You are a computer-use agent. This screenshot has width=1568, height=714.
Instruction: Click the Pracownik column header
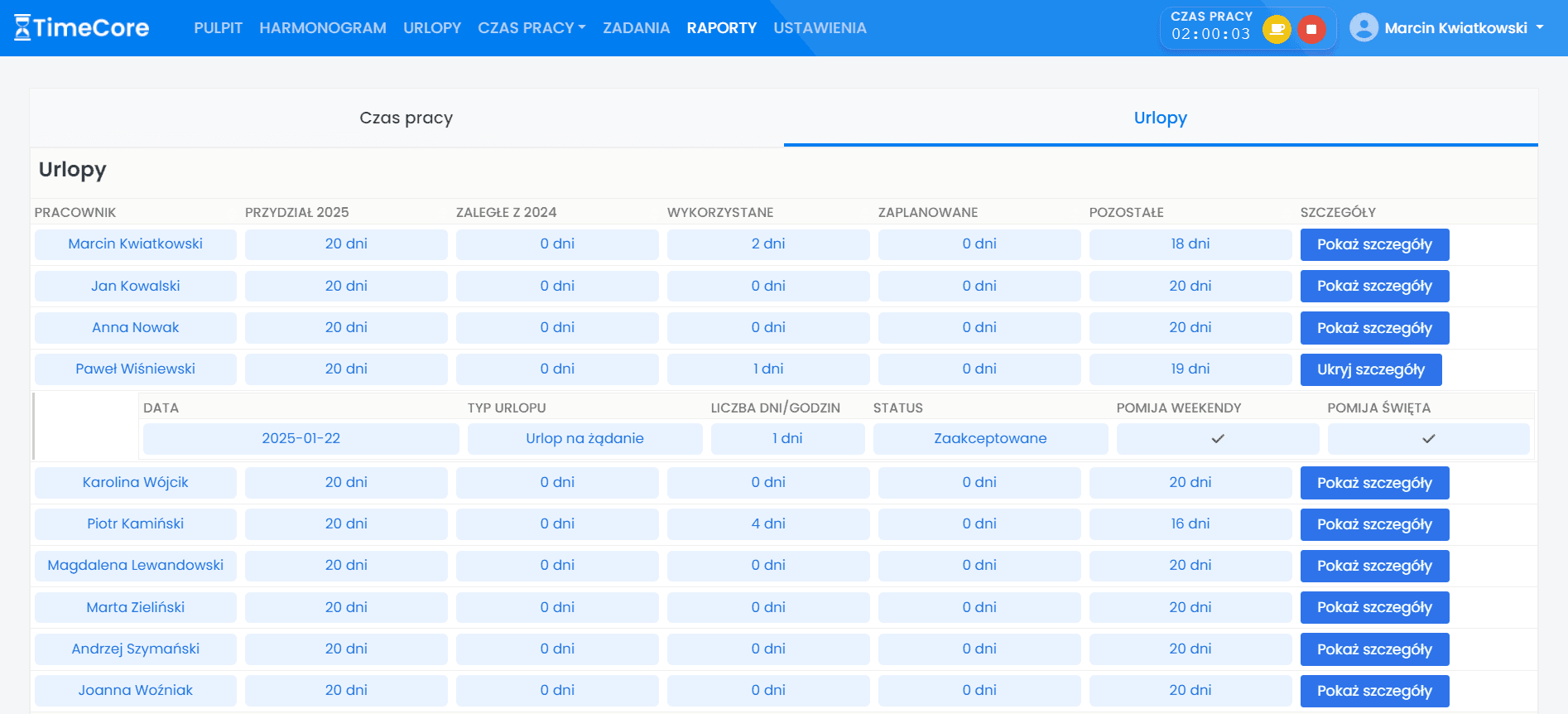click(x=75, y=212)
